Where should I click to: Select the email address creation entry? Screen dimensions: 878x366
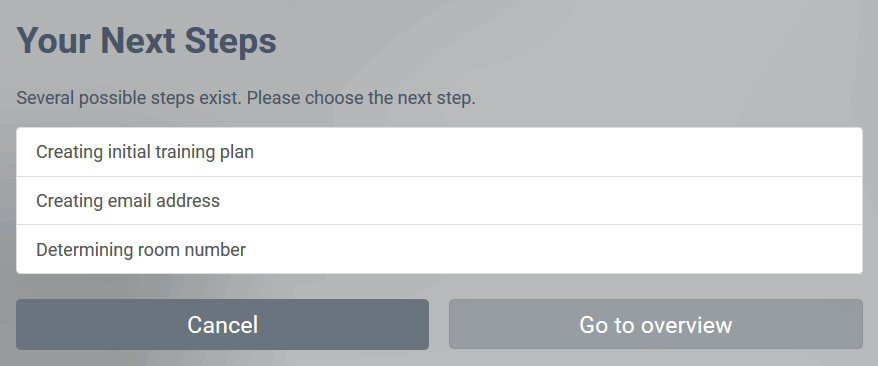point(439,201)
